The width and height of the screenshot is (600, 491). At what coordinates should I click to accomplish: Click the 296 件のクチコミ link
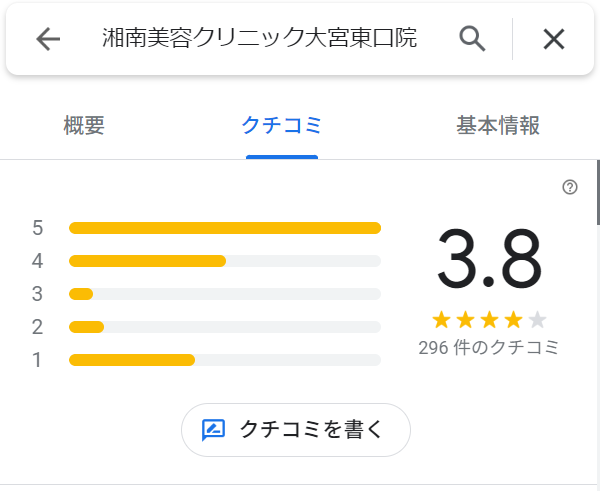(x=489, y=347)
